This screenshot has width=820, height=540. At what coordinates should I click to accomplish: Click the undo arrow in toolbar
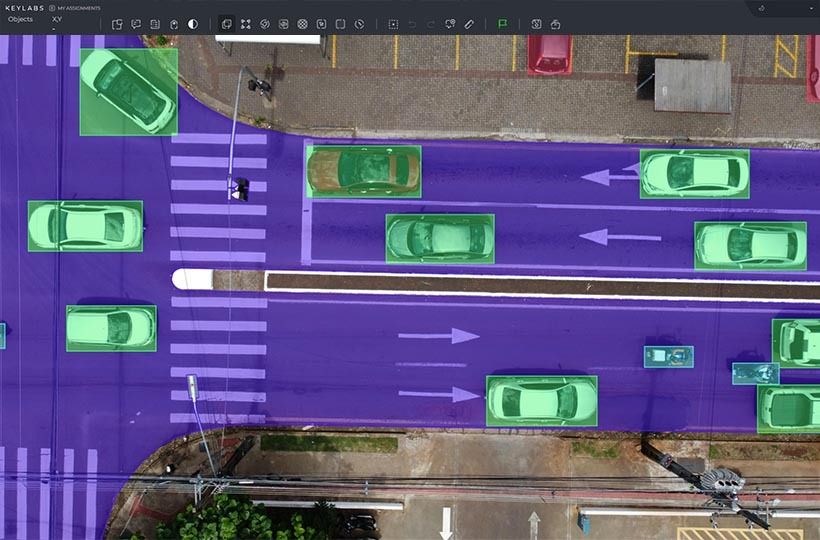click(412, 24)
